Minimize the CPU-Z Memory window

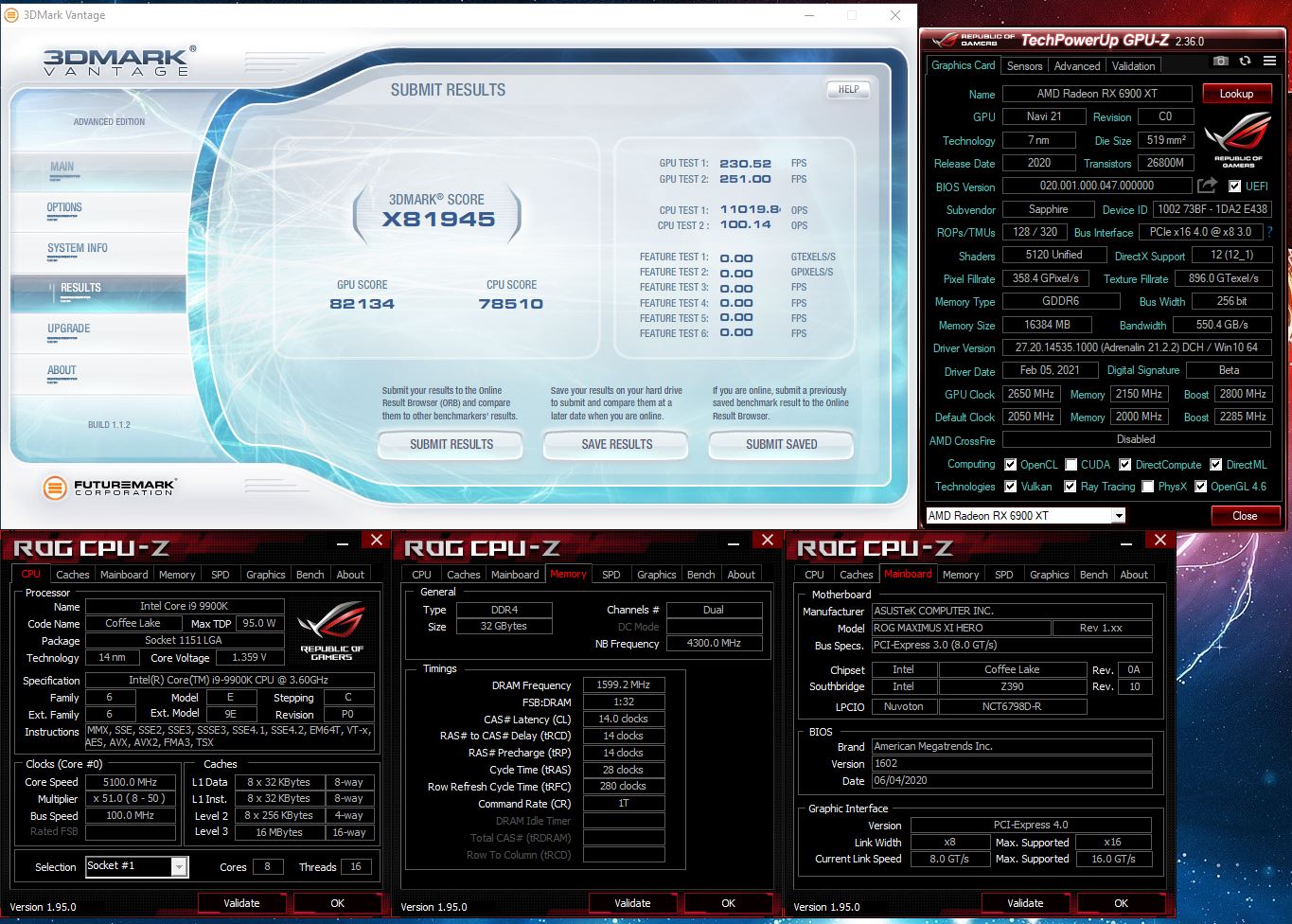734,542
